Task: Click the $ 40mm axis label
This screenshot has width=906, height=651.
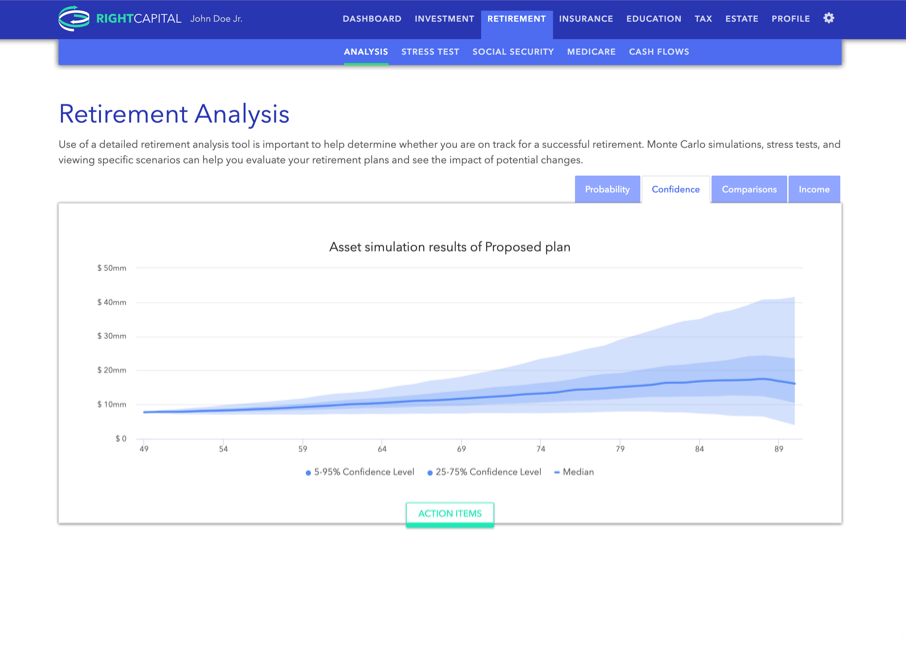Action: point(112,302)
